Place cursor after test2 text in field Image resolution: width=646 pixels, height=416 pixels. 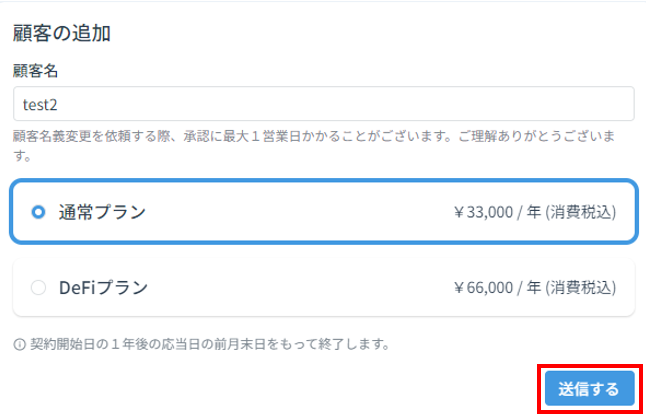point(59,105)
